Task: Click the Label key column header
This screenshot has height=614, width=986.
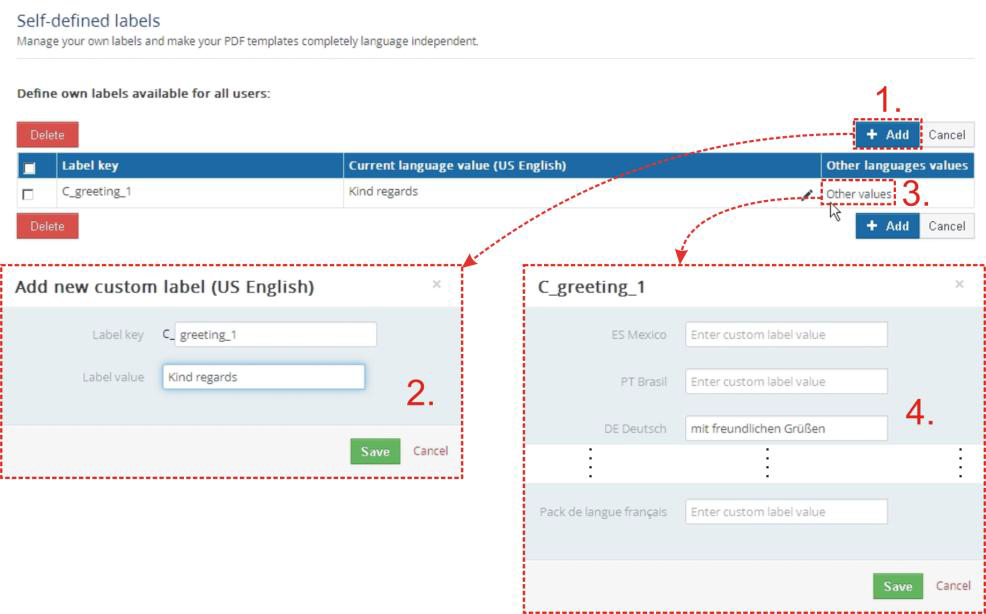Action: [x=200, y=165]
